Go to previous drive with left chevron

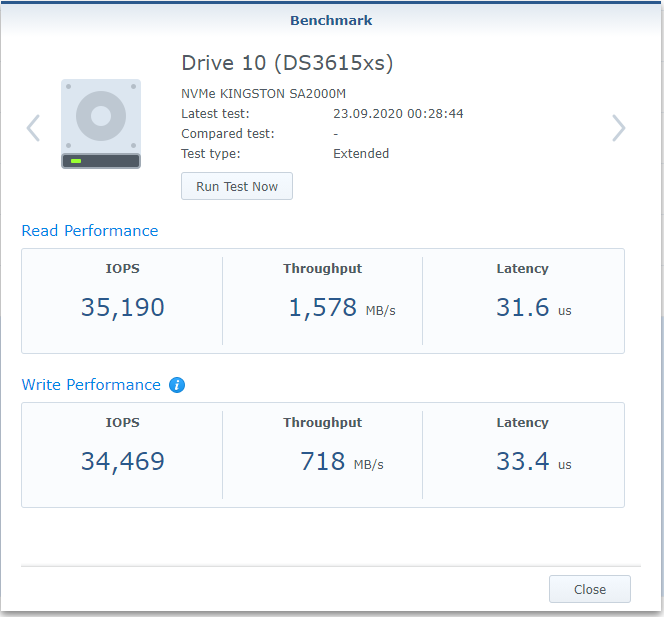[x=33, y=128]
